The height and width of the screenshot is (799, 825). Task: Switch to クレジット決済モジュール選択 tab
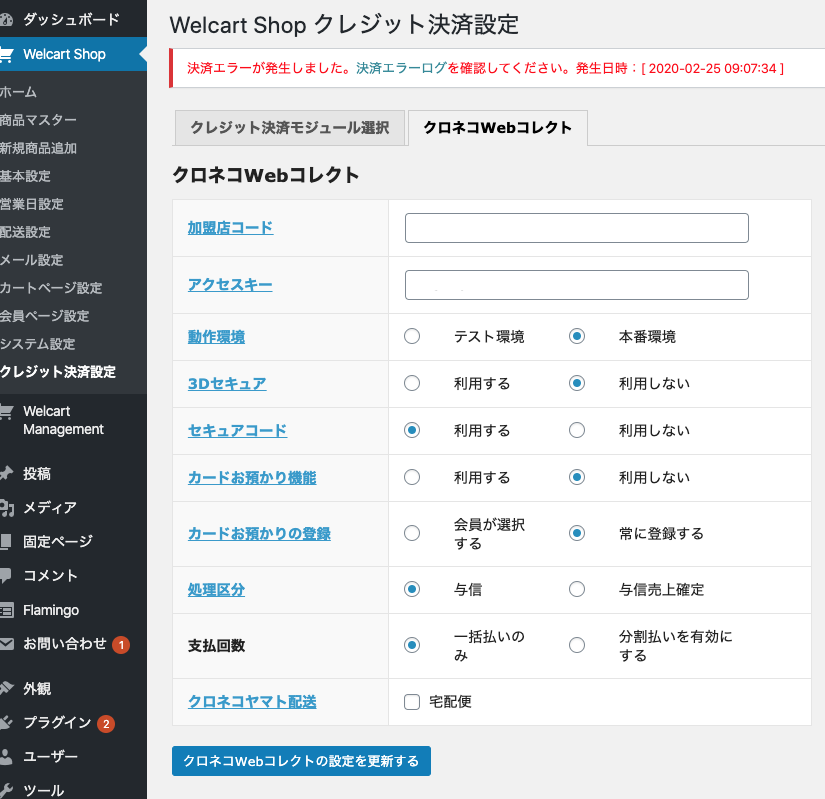290,128
